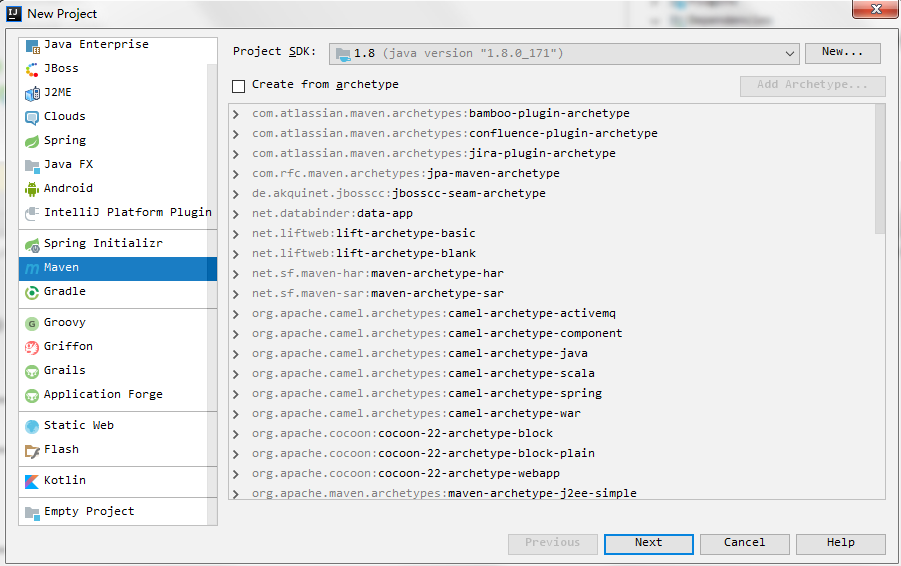Click the Gradle icon

(x=32, y=292)
